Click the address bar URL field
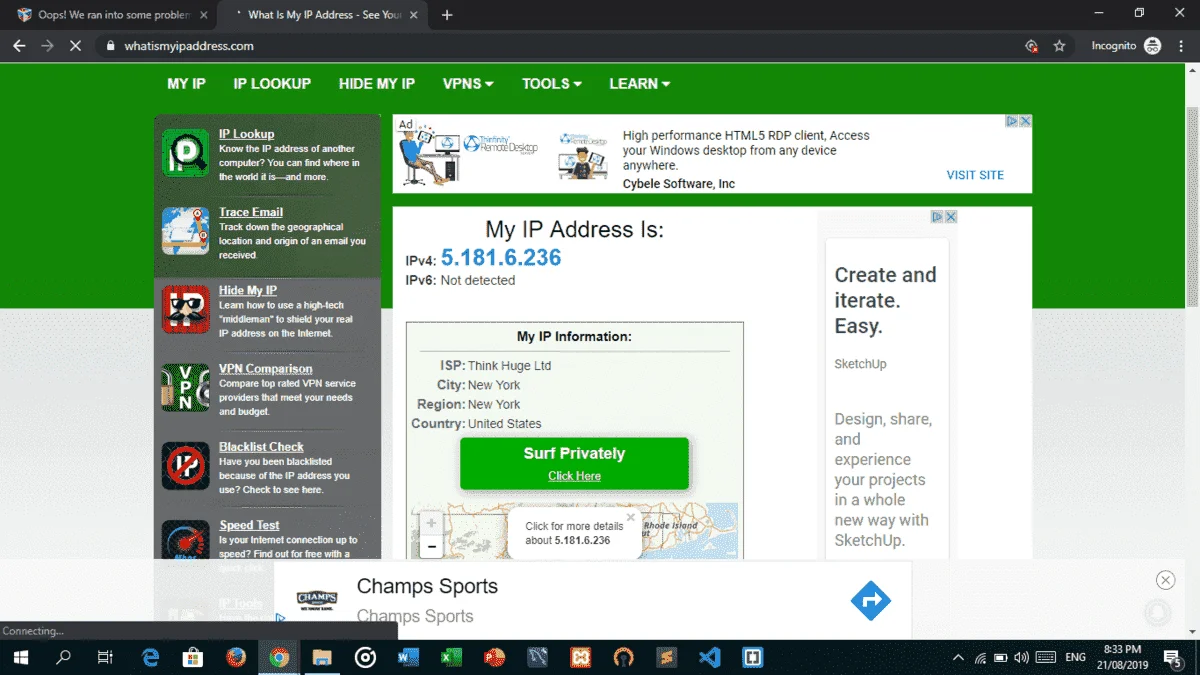Viewport: 1200px width, 675px height. [560, 46]
